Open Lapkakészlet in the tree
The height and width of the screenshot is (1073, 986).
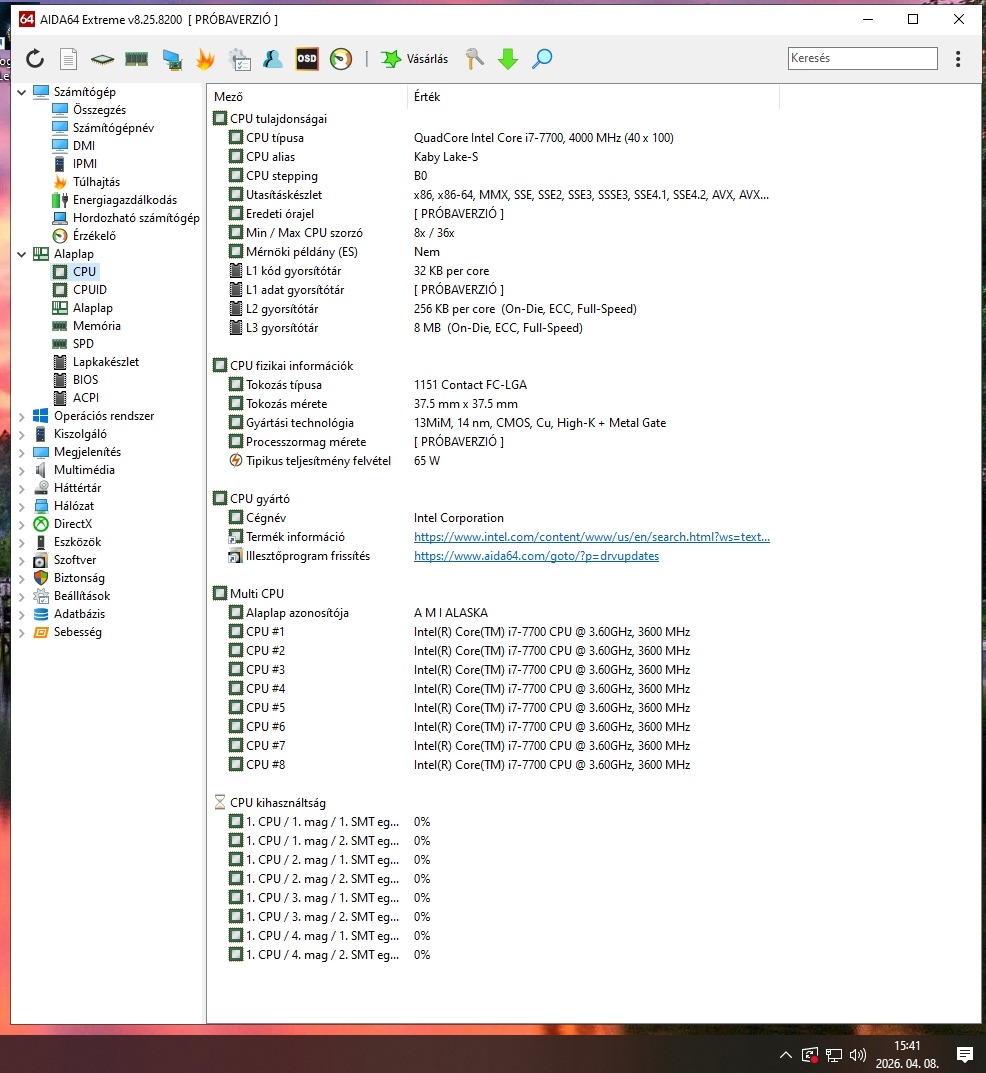[105, 362]
